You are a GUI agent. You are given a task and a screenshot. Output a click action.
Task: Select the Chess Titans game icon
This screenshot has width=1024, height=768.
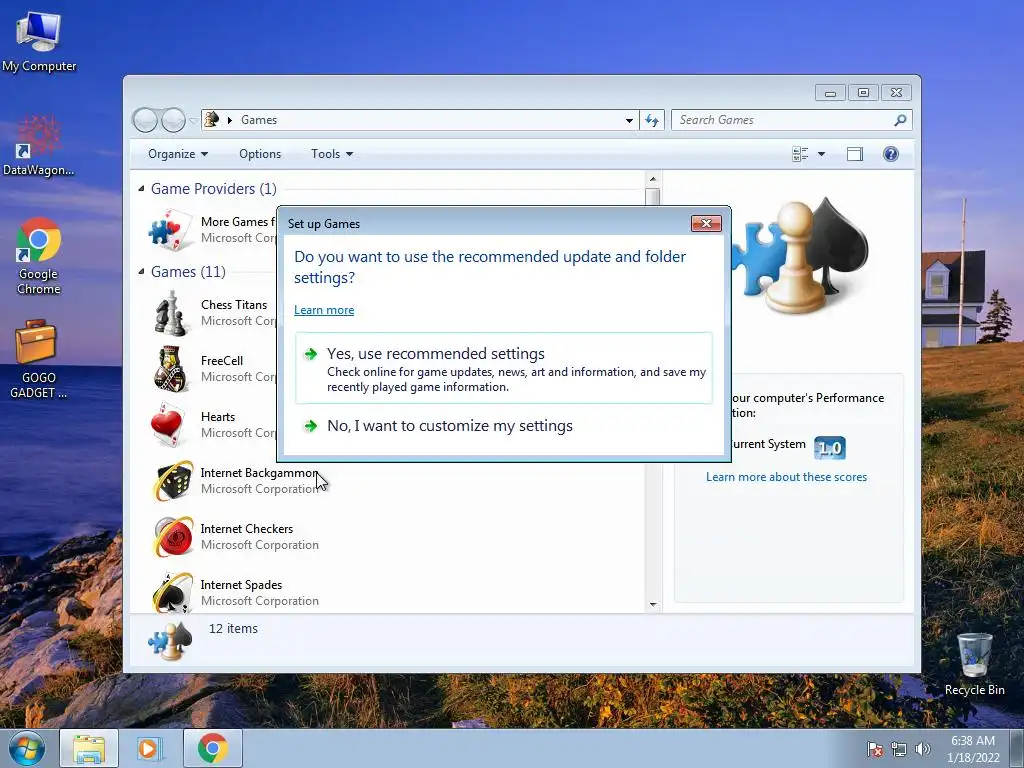[x=171, y=313]
